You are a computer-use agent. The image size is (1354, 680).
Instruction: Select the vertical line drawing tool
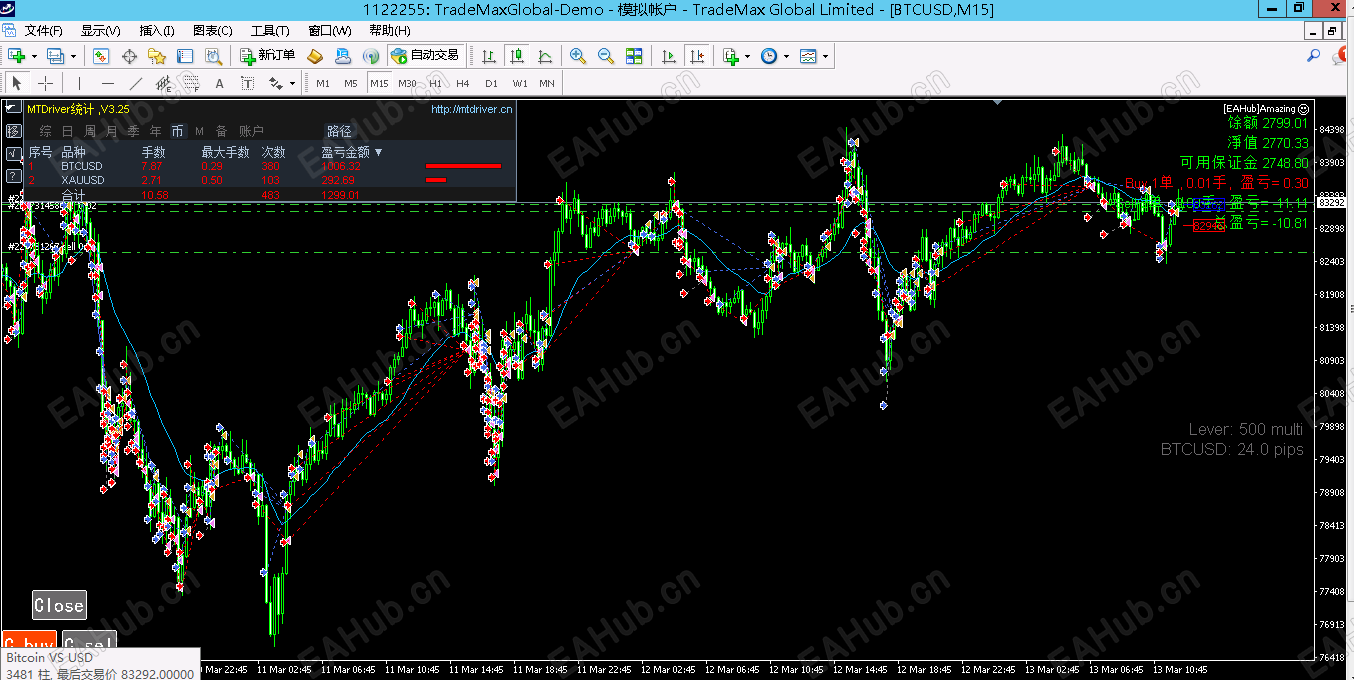click(80, 83)
